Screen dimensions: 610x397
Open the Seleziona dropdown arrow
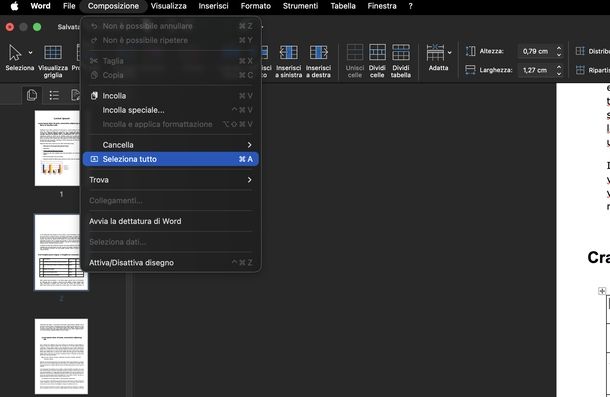coord(30,53)
